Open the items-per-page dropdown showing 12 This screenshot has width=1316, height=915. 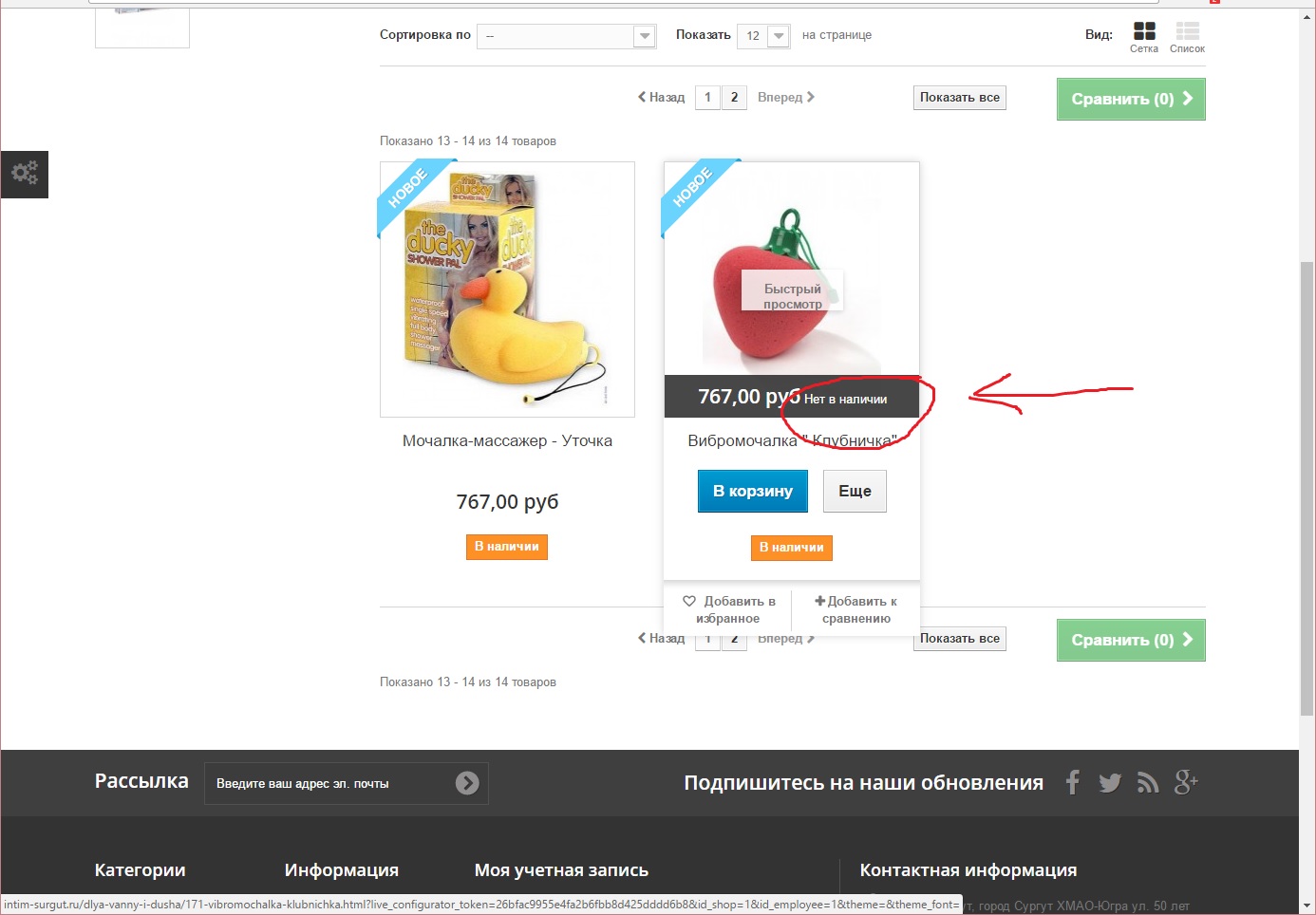point(763,36)
